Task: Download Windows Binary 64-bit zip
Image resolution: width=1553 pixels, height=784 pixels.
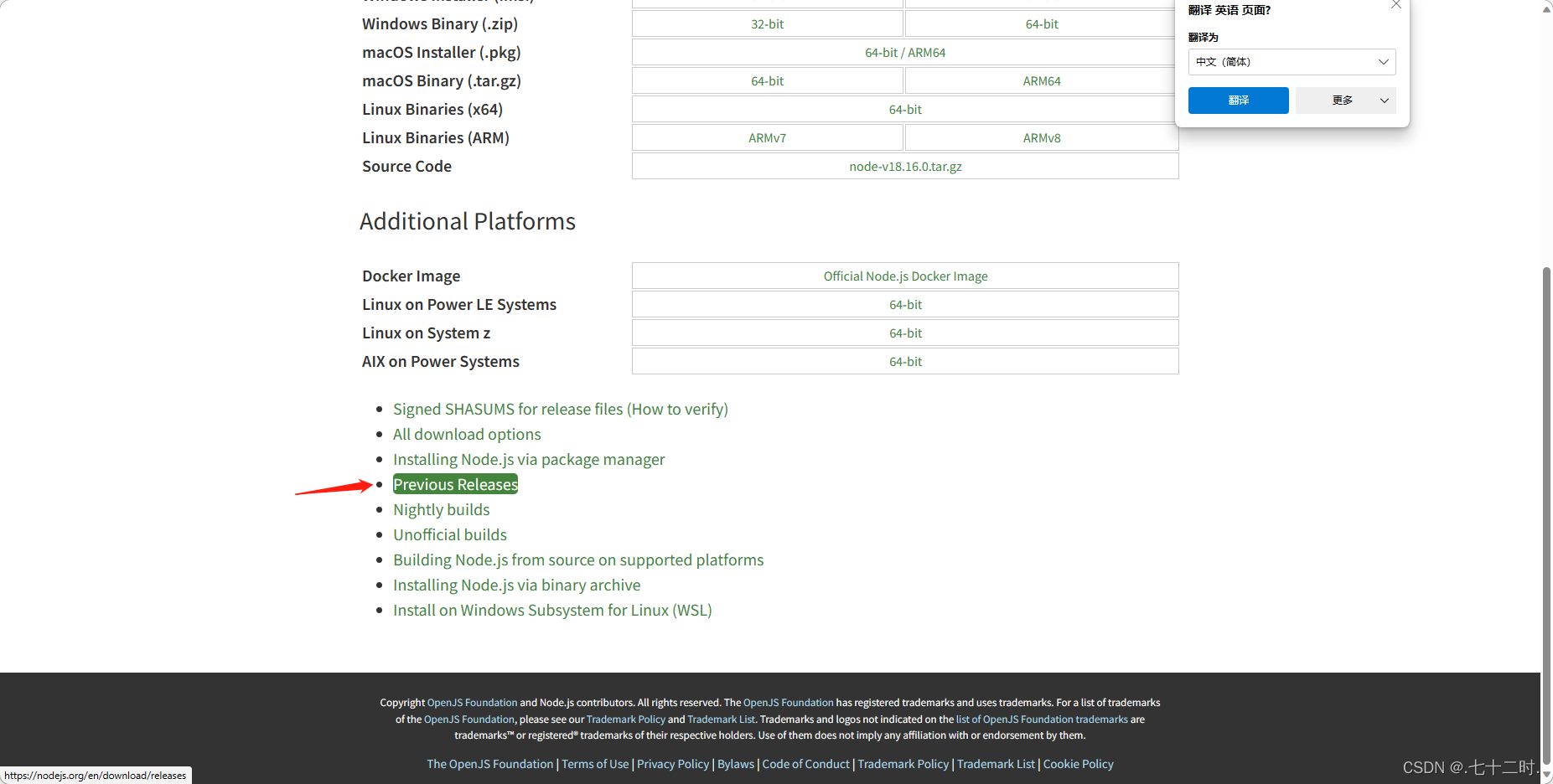Action: [1042, 24]
